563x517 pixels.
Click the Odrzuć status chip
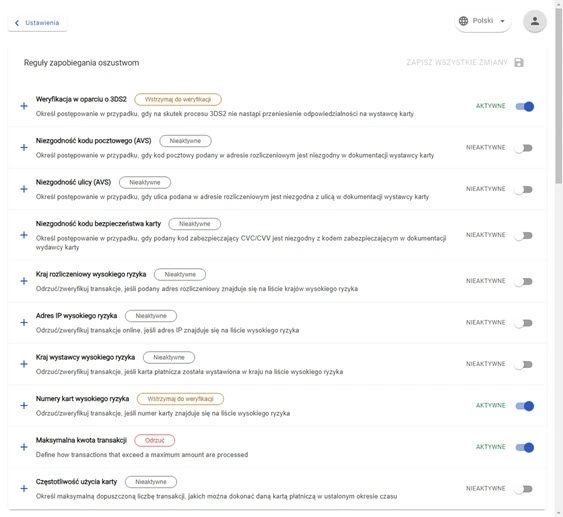[154, 440]
